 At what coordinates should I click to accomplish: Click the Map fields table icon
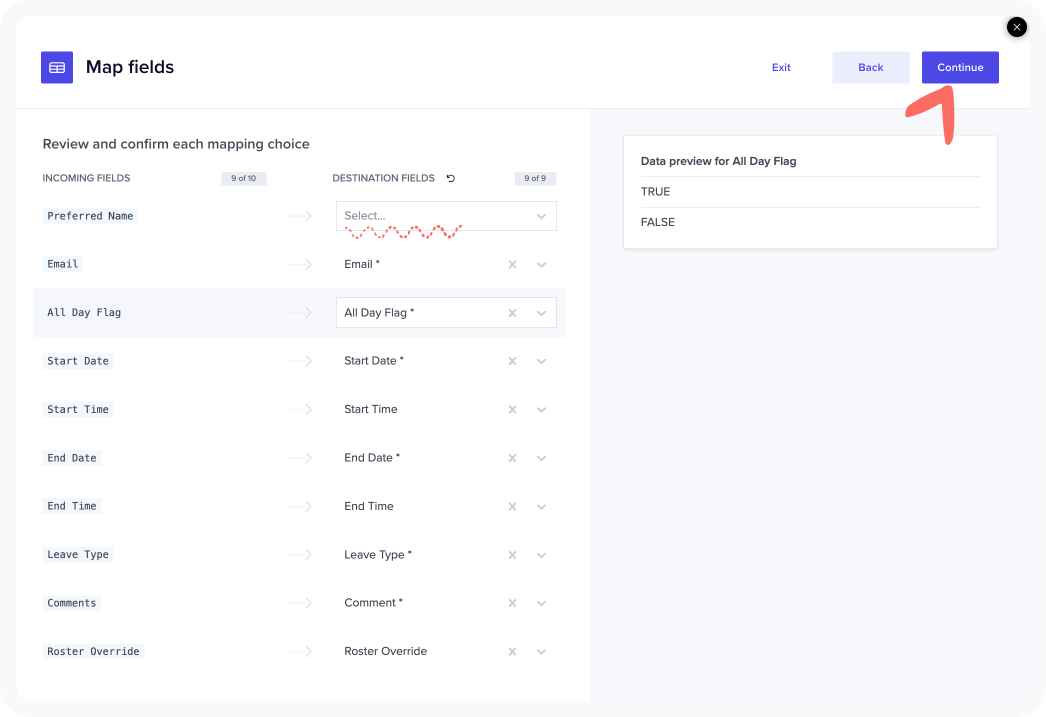[57, 67]
